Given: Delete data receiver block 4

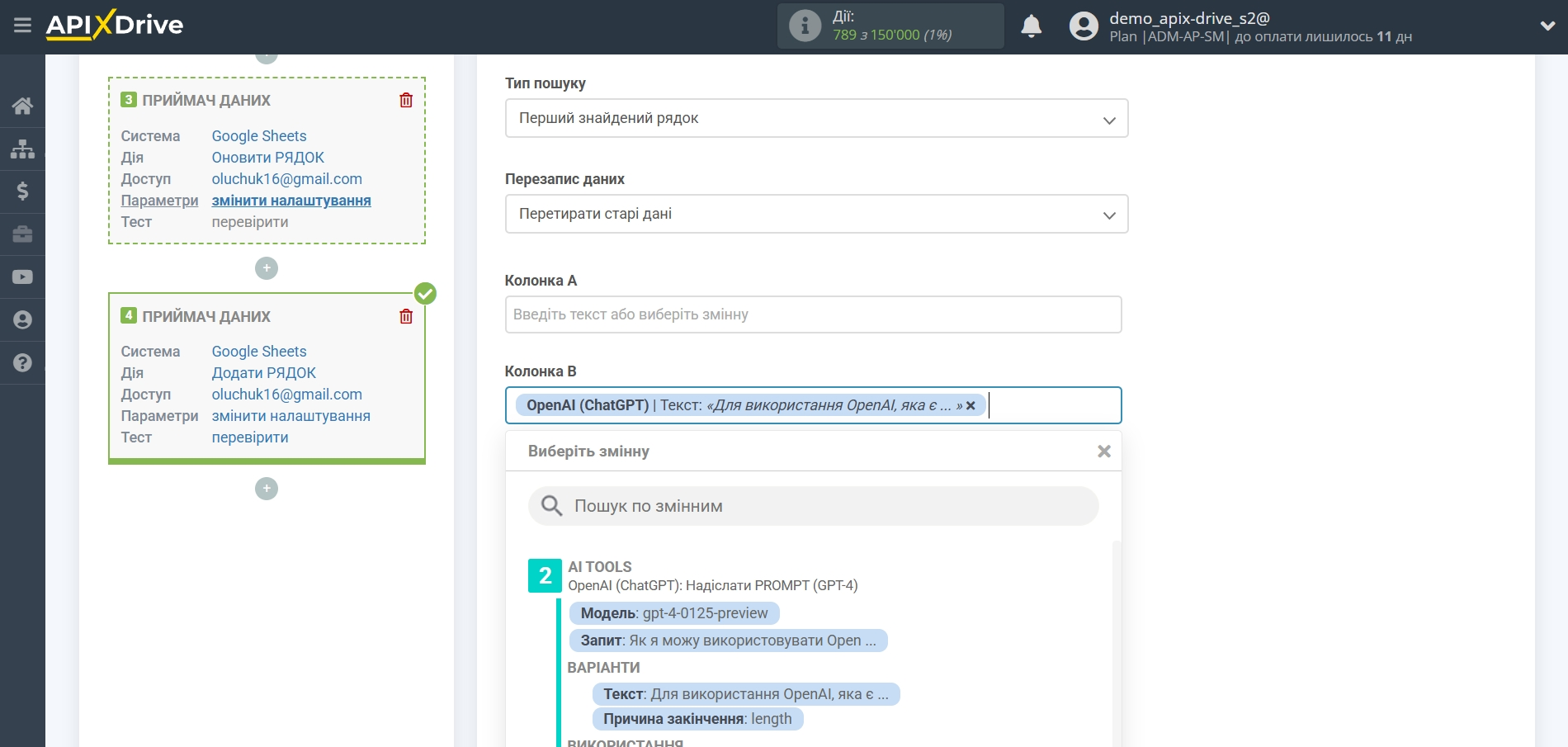Looking at the screenshot, I should tap(406, 316).
